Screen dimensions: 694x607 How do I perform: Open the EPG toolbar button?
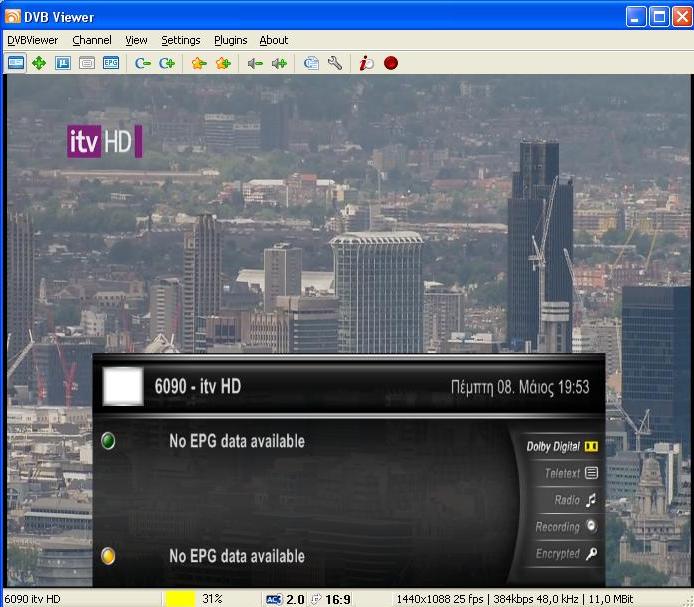(111, 63)
